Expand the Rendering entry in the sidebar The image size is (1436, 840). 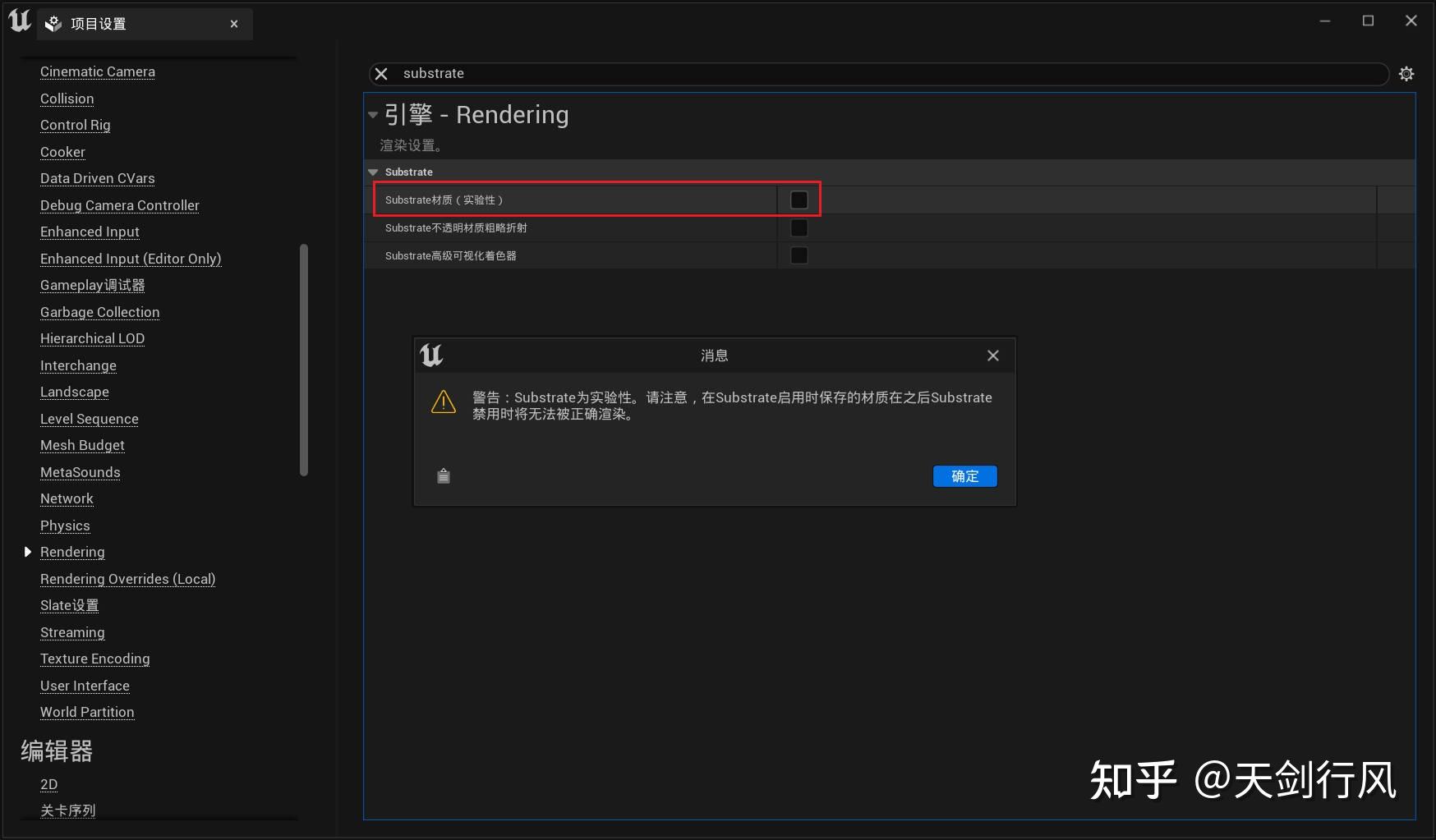pos(27,552)
